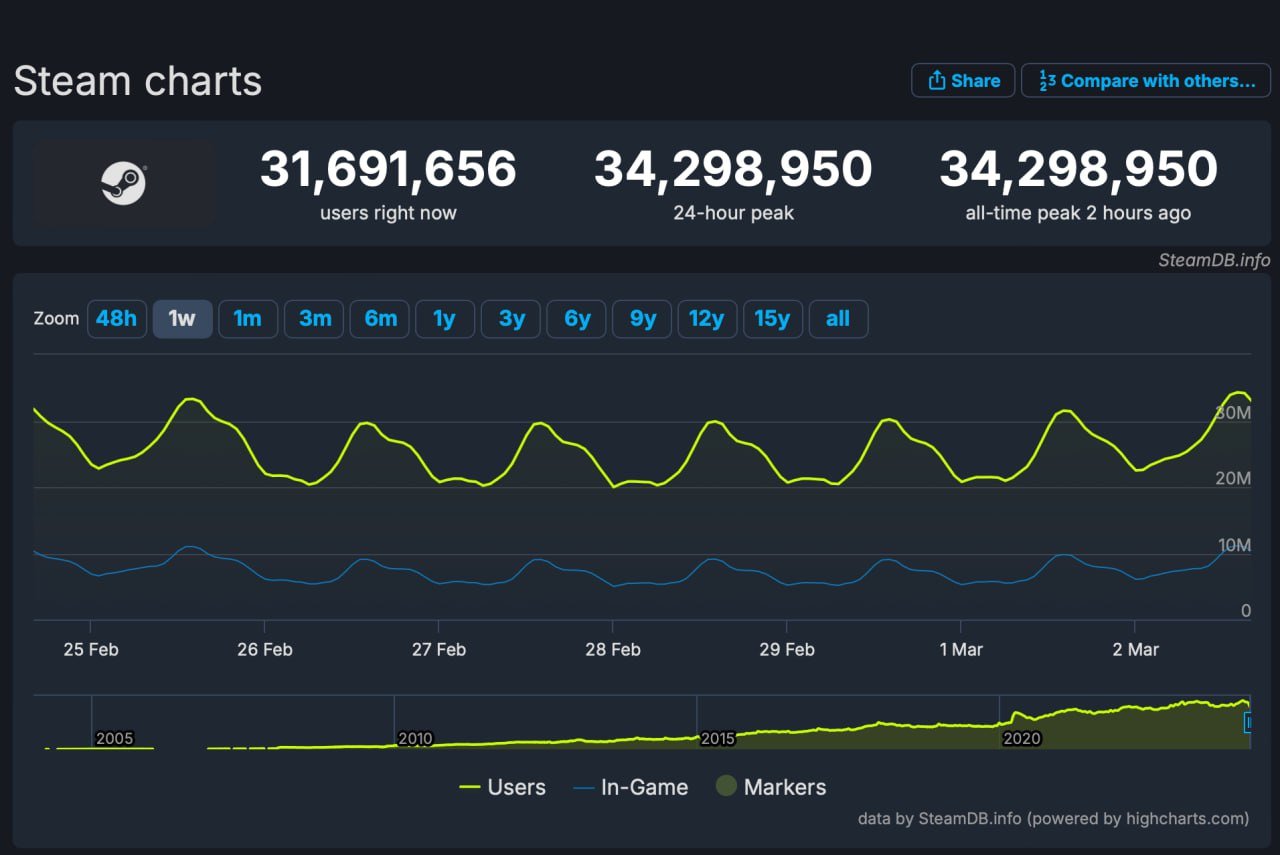Toggle the Users series in legend
The width and height of the screenshot is (1280, 855).
pos(502,787)
